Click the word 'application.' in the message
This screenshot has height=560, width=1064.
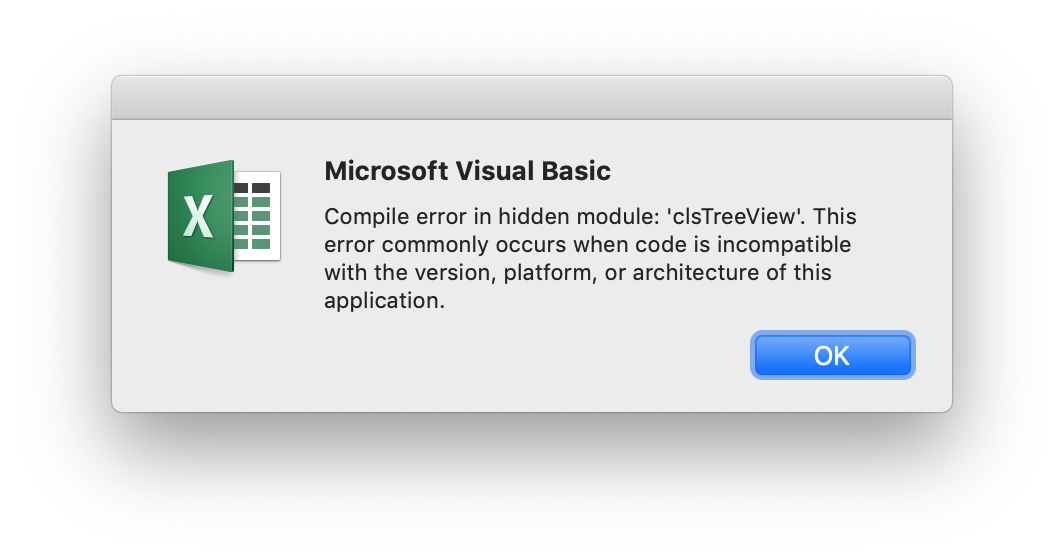pyautogui.click(x=384, y=300)
